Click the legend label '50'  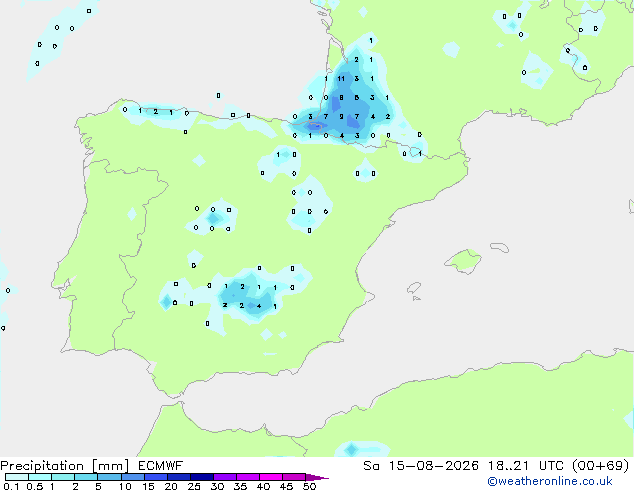pos(309,486)
